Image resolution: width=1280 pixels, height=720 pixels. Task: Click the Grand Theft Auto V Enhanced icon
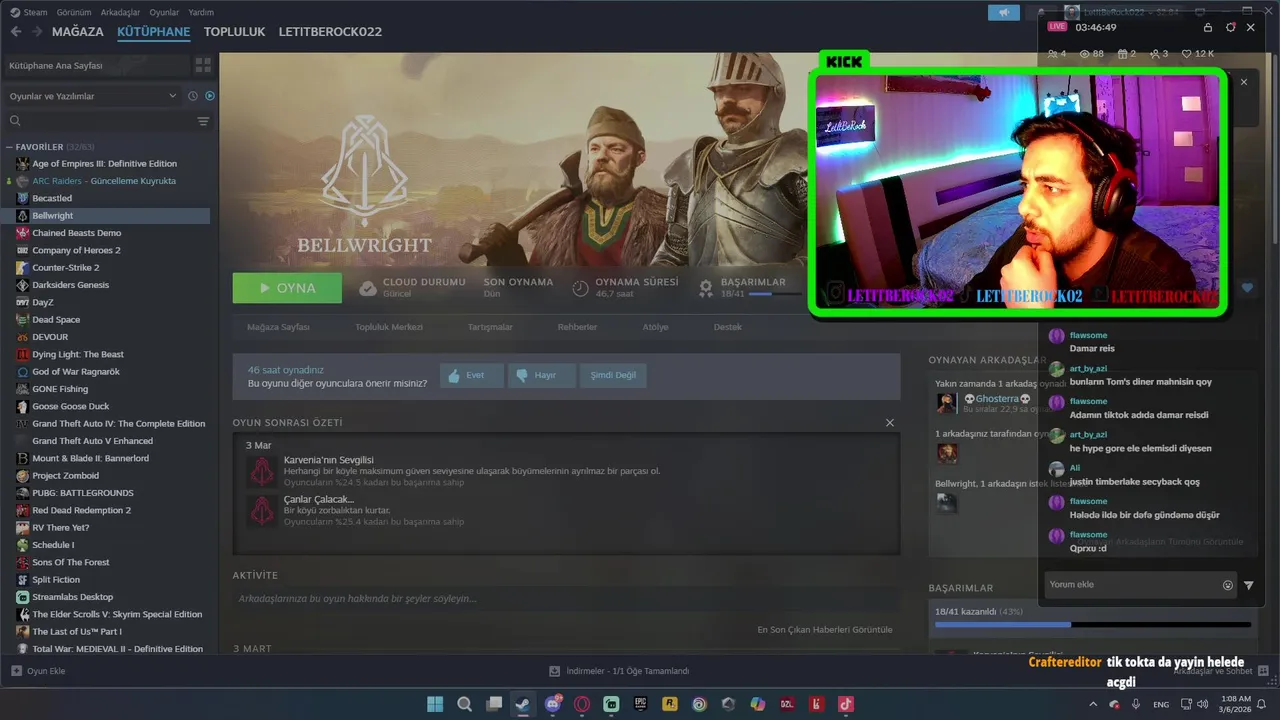pos(23,441)
